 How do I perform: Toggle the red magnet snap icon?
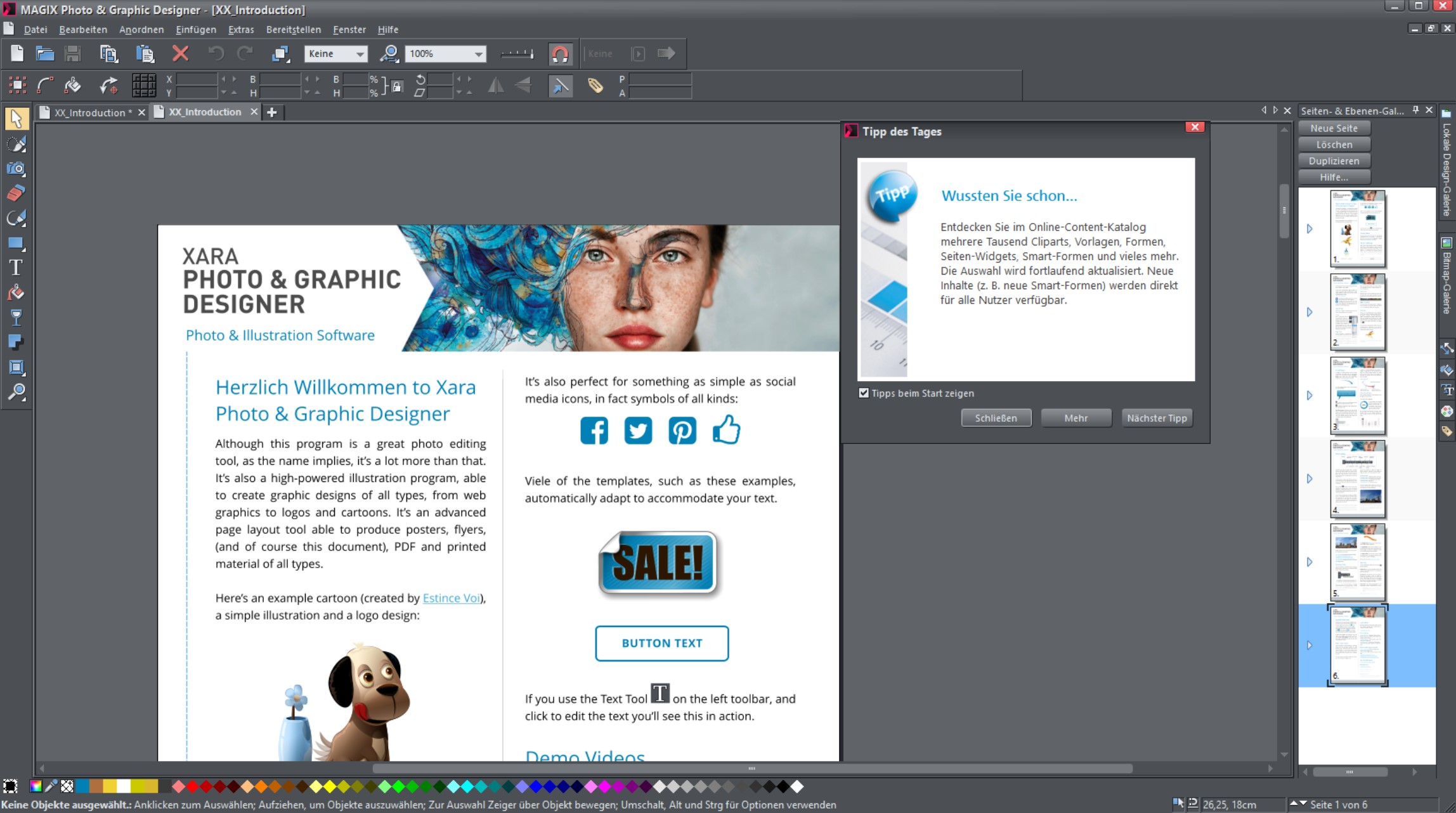pos(560,54)
